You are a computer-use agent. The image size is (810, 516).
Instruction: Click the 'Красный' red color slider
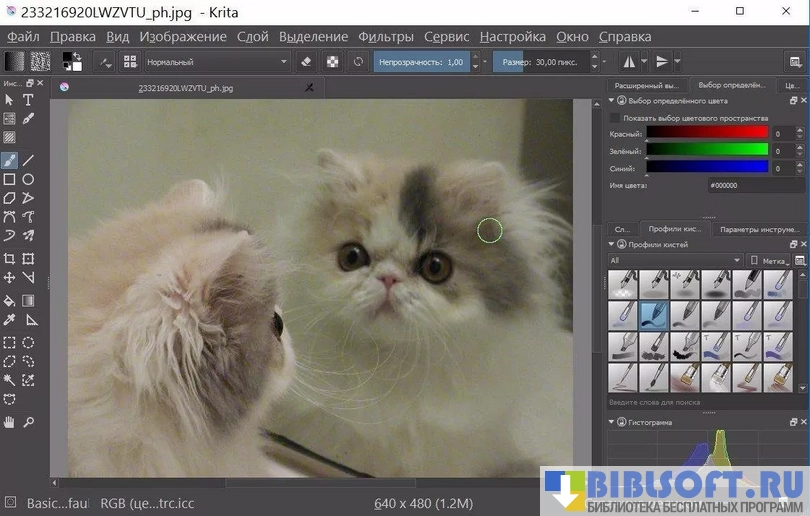[x=707, y=132]
